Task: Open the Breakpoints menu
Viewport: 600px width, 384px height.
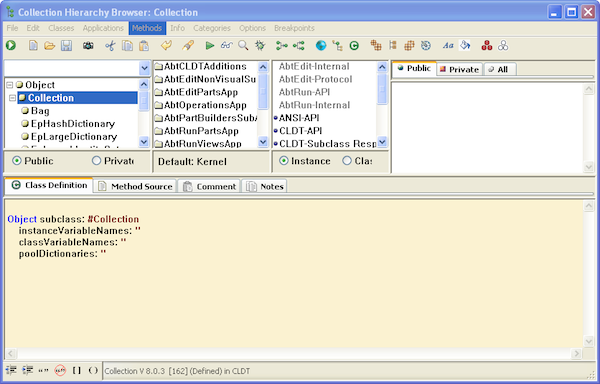Action: point(294,28)
